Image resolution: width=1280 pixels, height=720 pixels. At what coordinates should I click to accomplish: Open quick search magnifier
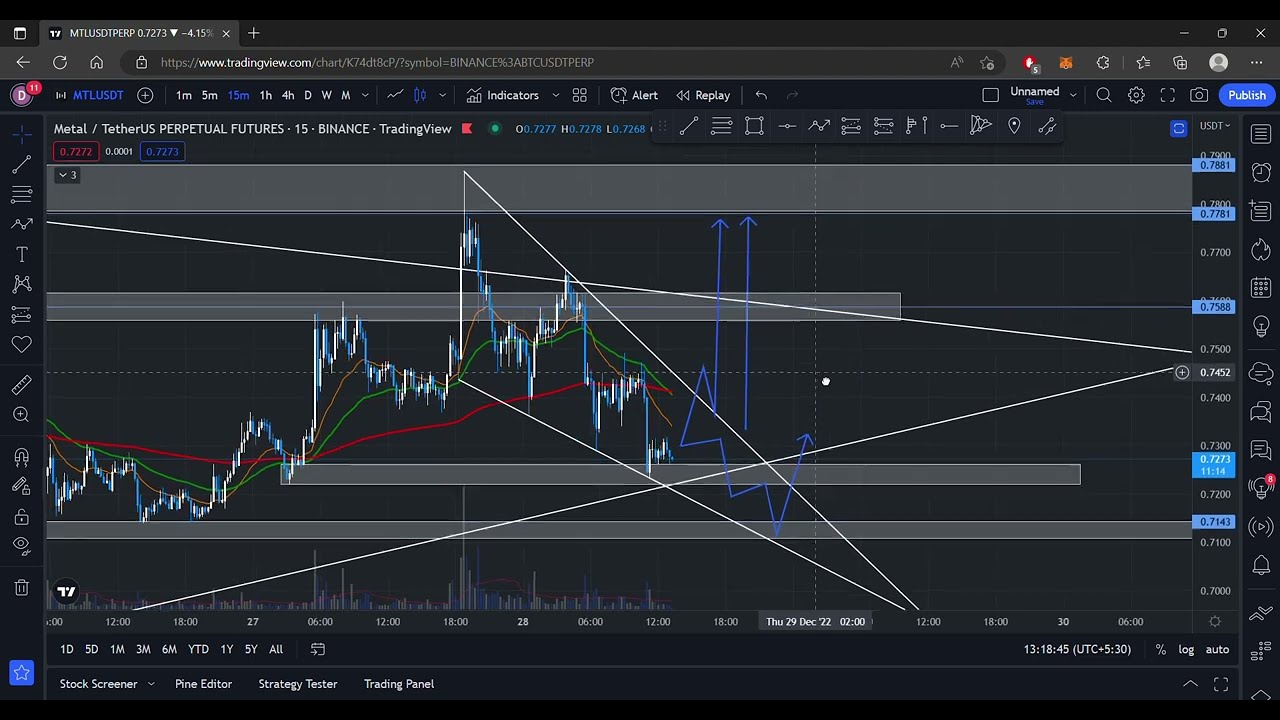point(1104,95)
